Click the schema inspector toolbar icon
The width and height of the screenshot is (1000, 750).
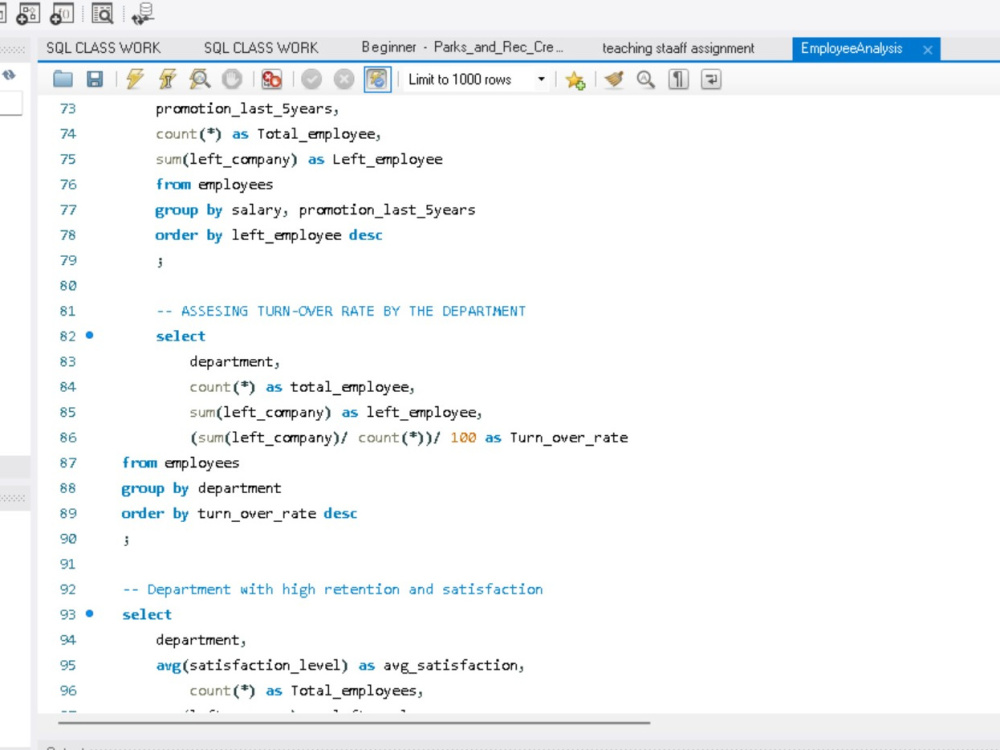point(102,12)
